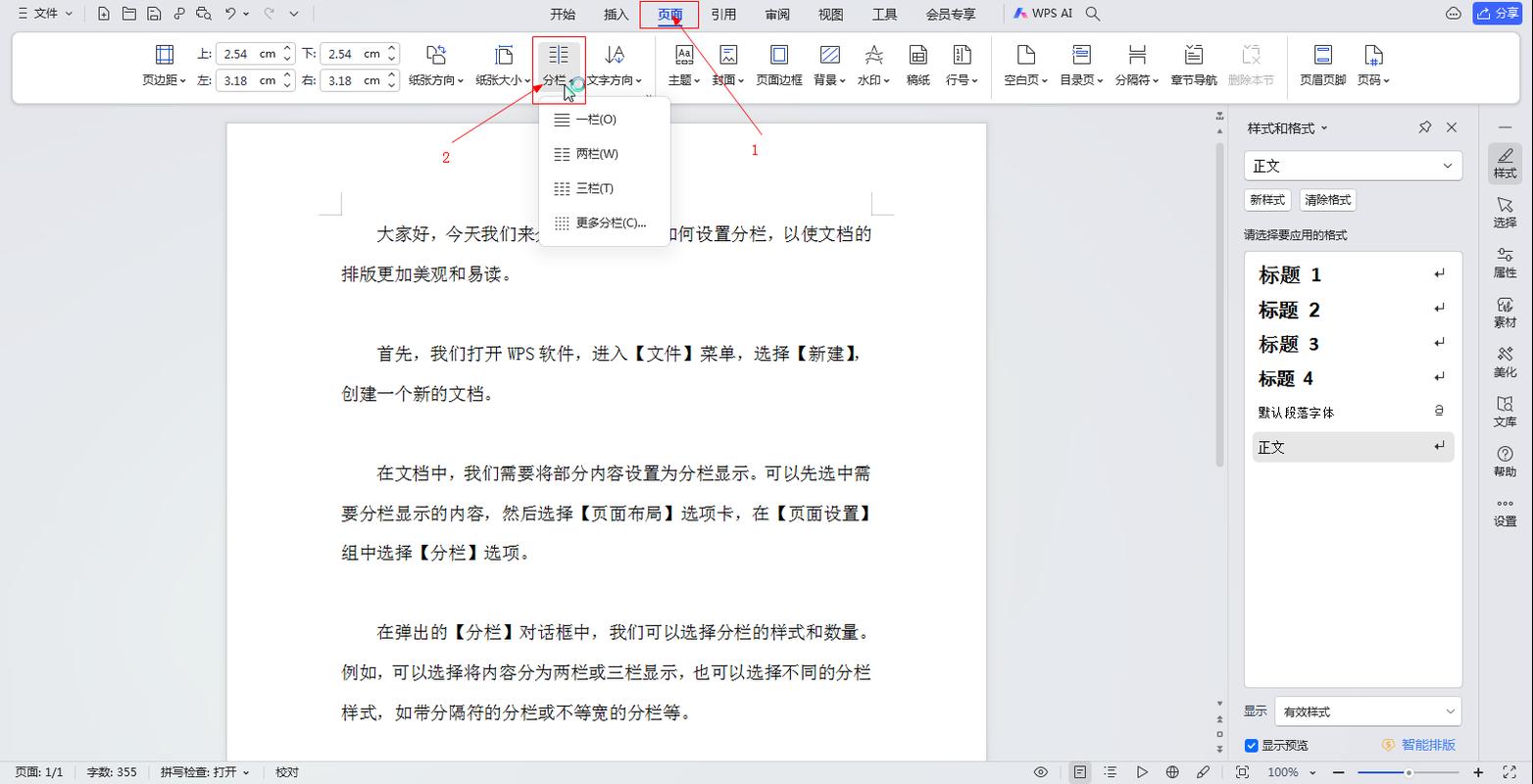Open the 文库 library sidebar tool

pos(1506,412)
